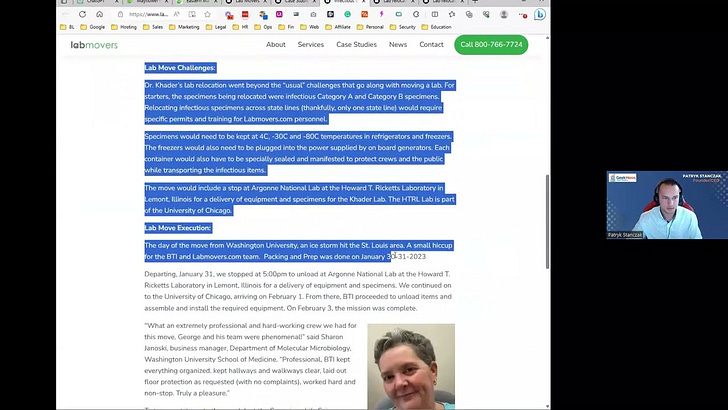Viewport: 728px width, 410px height.
Task: Expand the Sales bookmarks folder
Action: pos(153,27)
